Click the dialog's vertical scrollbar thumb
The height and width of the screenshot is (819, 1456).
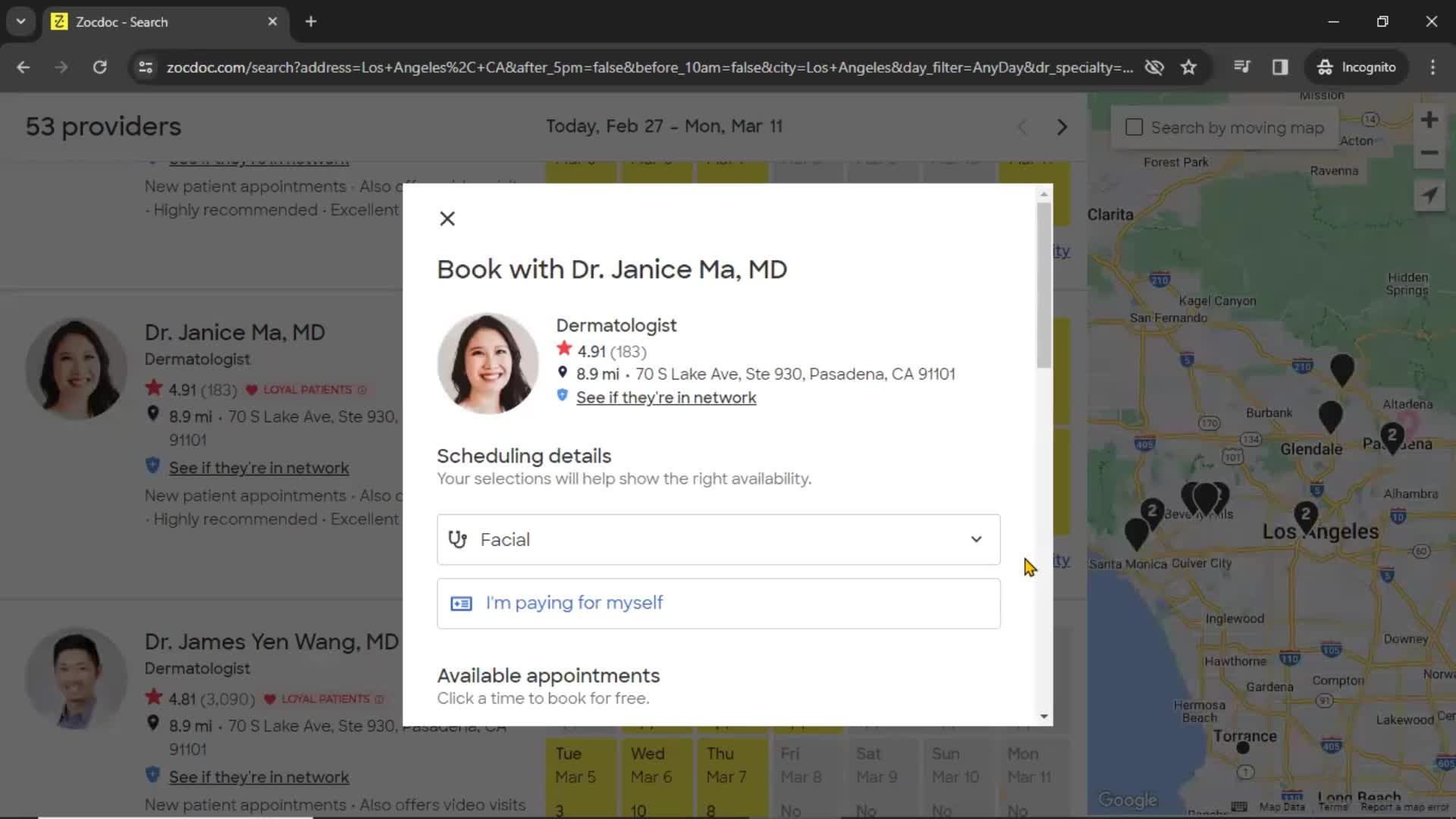1044,285
